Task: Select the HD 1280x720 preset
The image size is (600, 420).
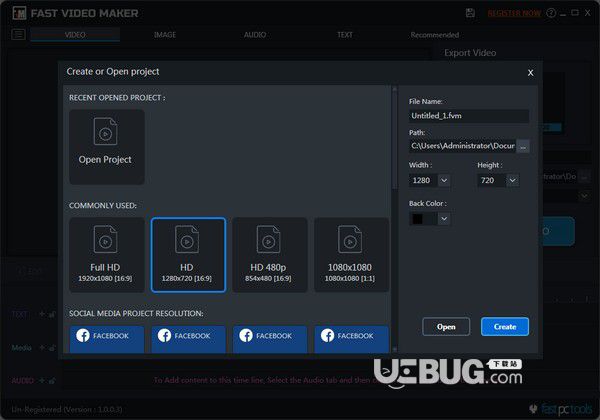Action: click(188, 255)
